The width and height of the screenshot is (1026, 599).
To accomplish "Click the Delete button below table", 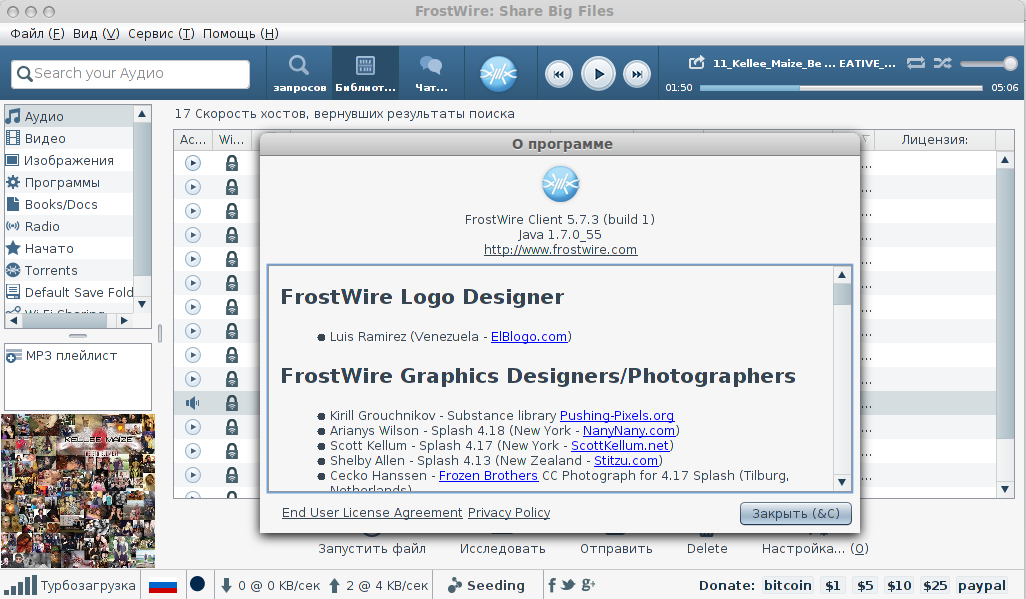I will coord(707,549).
